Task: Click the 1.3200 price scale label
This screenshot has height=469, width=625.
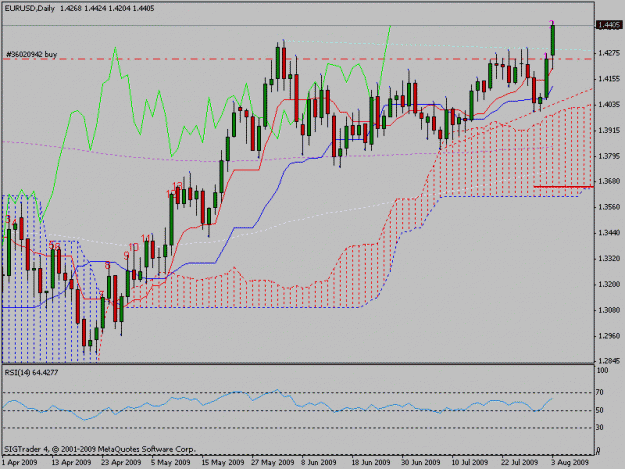Action: (609, 284)
